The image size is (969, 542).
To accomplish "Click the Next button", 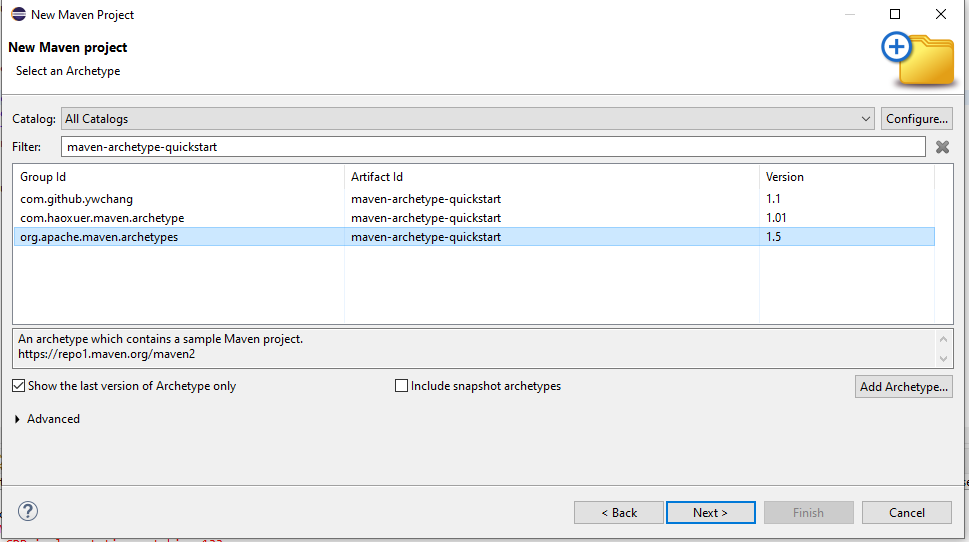I will 711,512.
